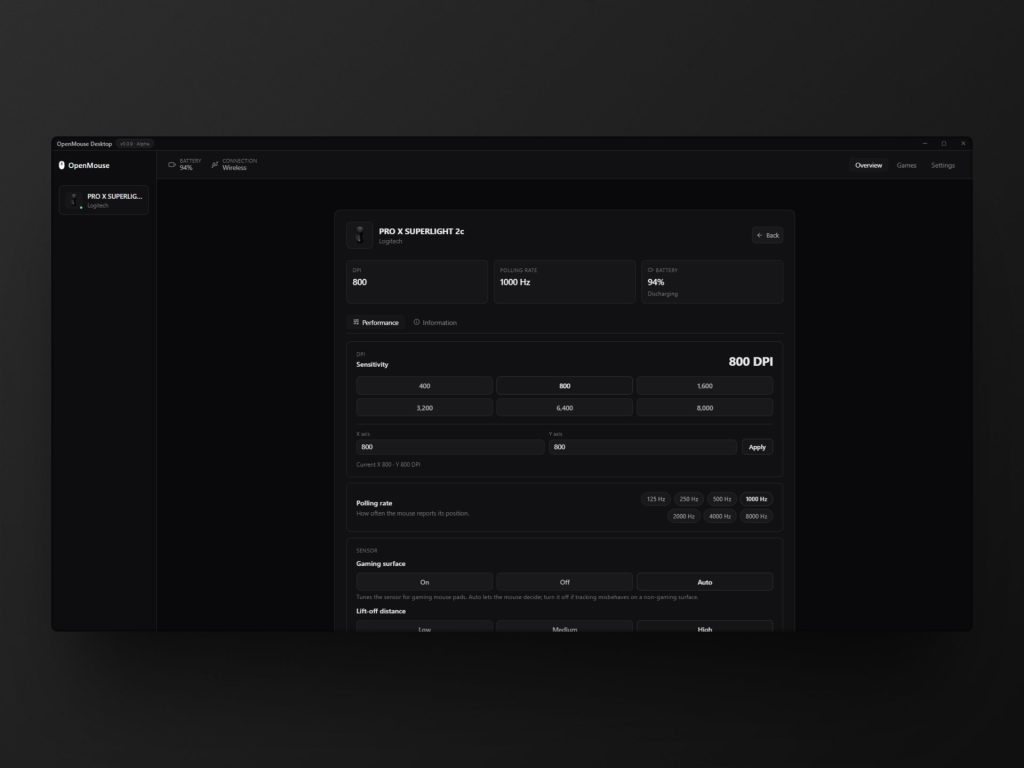This screenshot has height=768, width=1024.
Task: Select the 400 DPI preset
Action: click(424, 386)
